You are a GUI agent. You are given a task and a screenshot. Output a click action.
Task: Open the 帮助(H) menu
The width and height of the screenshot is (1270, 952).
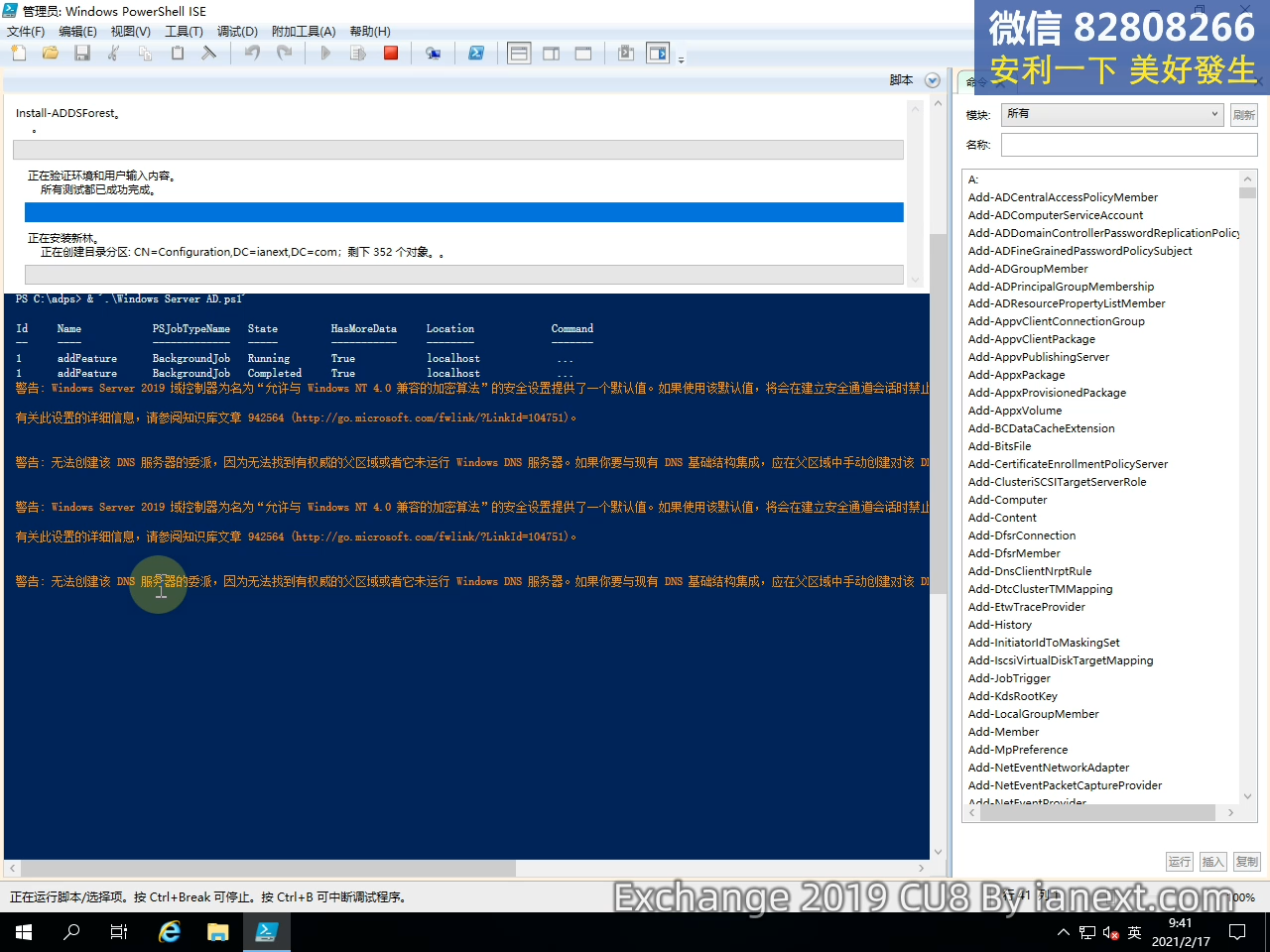[370, 32]
